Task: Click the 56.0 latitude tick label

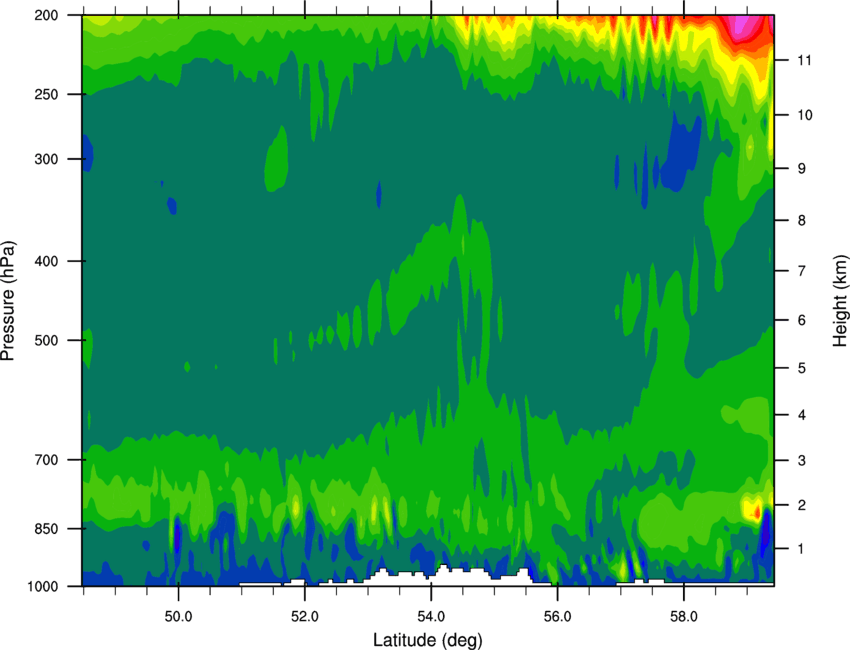Action: click(557, 616)
